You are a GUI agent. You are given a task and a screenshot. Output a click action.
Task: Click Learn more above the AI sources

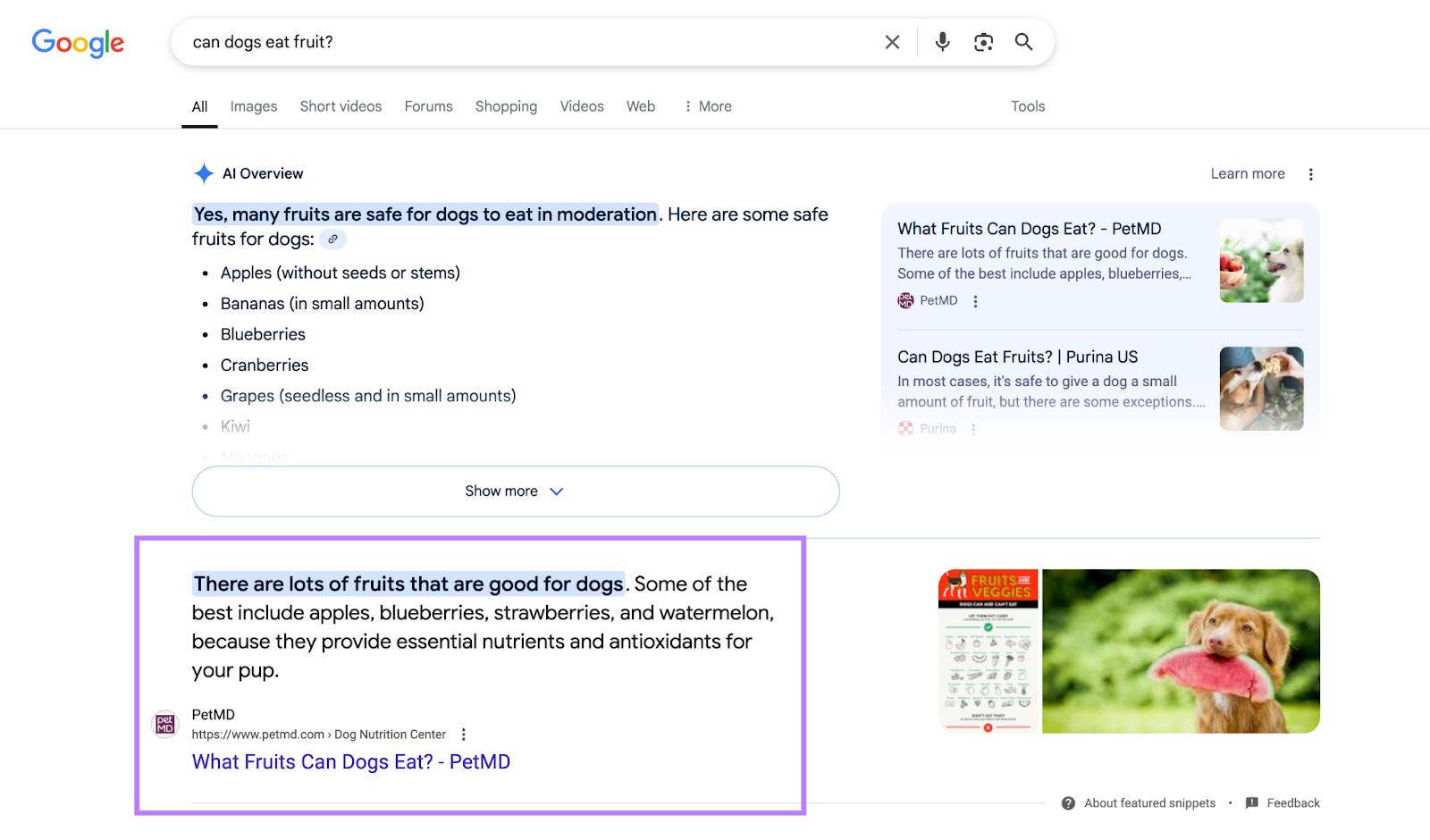point(1247,173)
